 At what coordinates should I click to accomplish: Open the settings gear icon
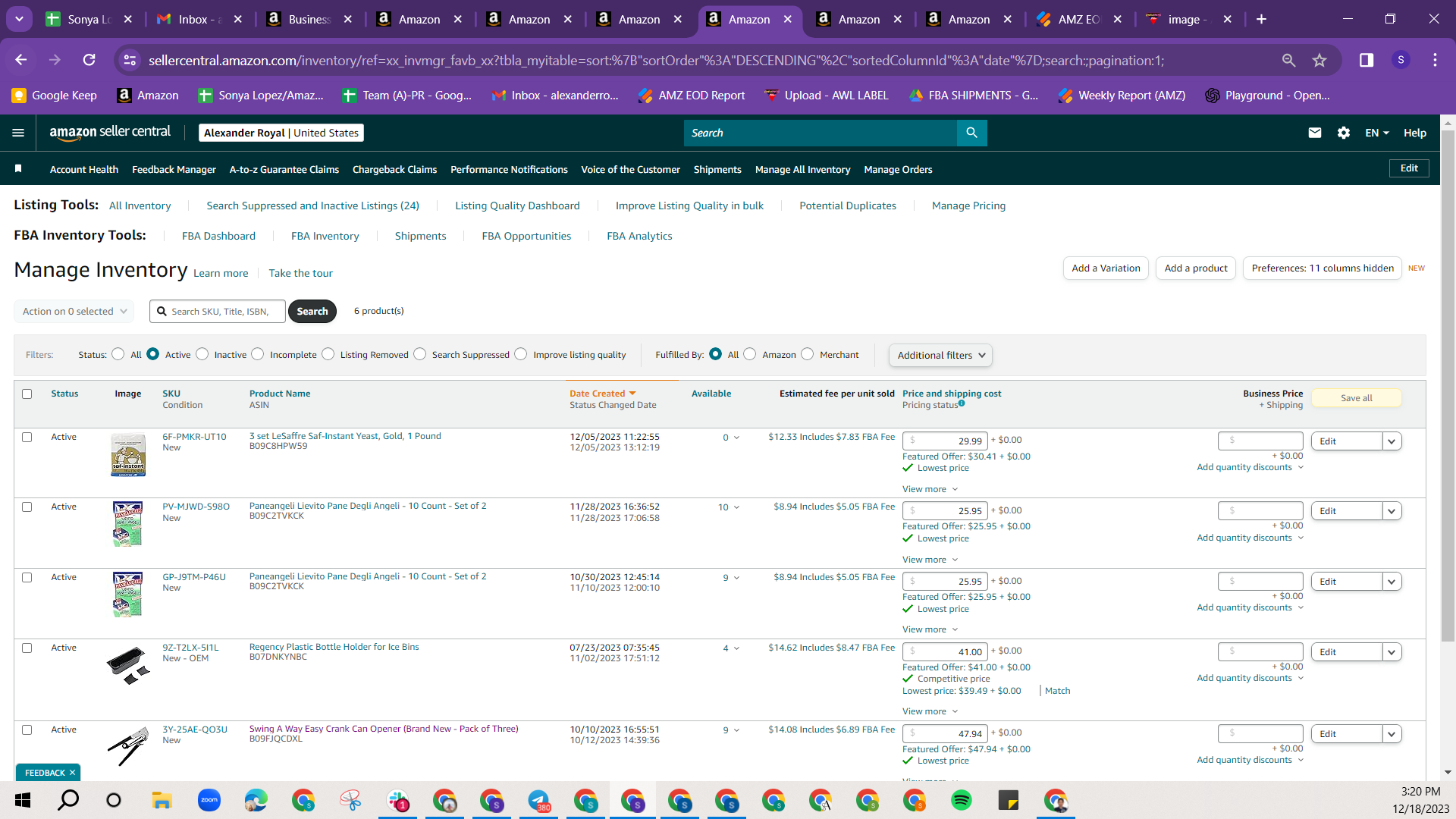pyautogui.click(x=1344, y=133)
